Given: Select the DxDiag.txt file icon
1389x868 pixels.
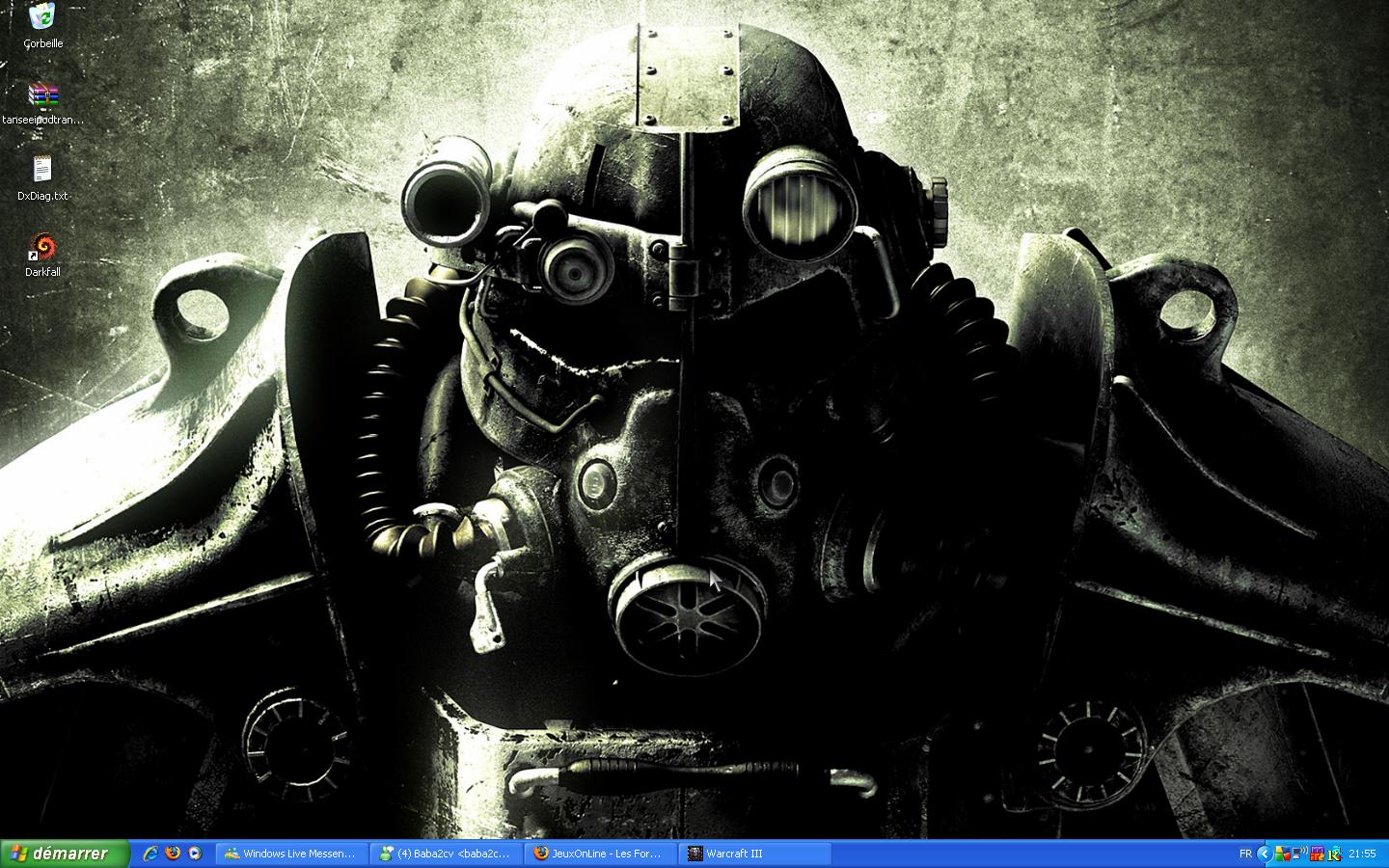Looking at the screenshot, I should click(x=42, y=179).
